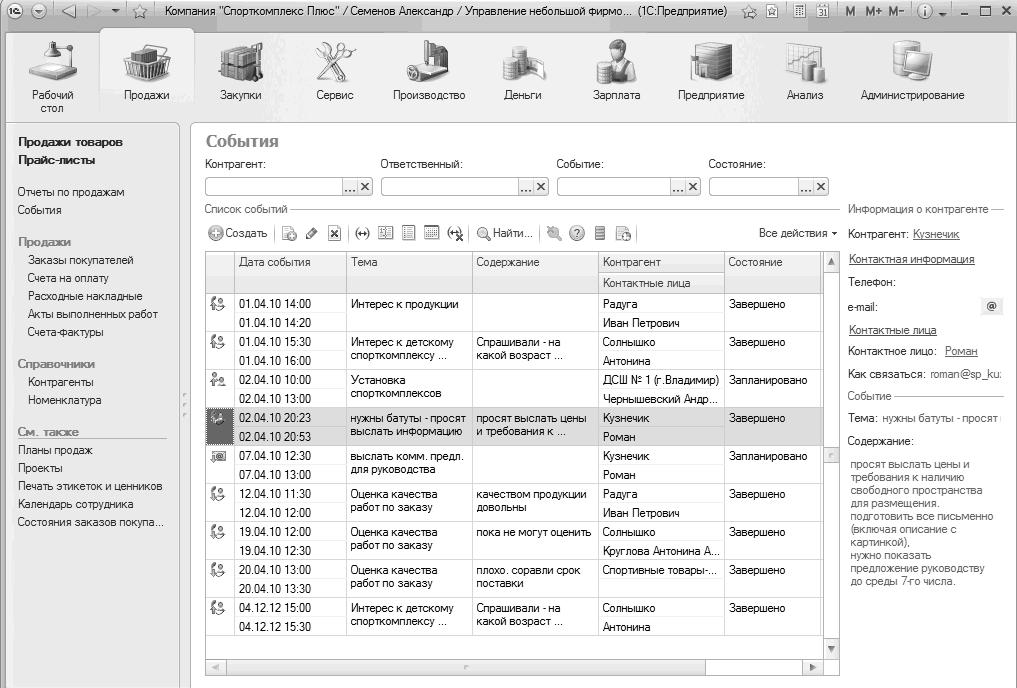Open the calendar icon in title bar
Screen dimensions: 1017x688
point(822,12)
